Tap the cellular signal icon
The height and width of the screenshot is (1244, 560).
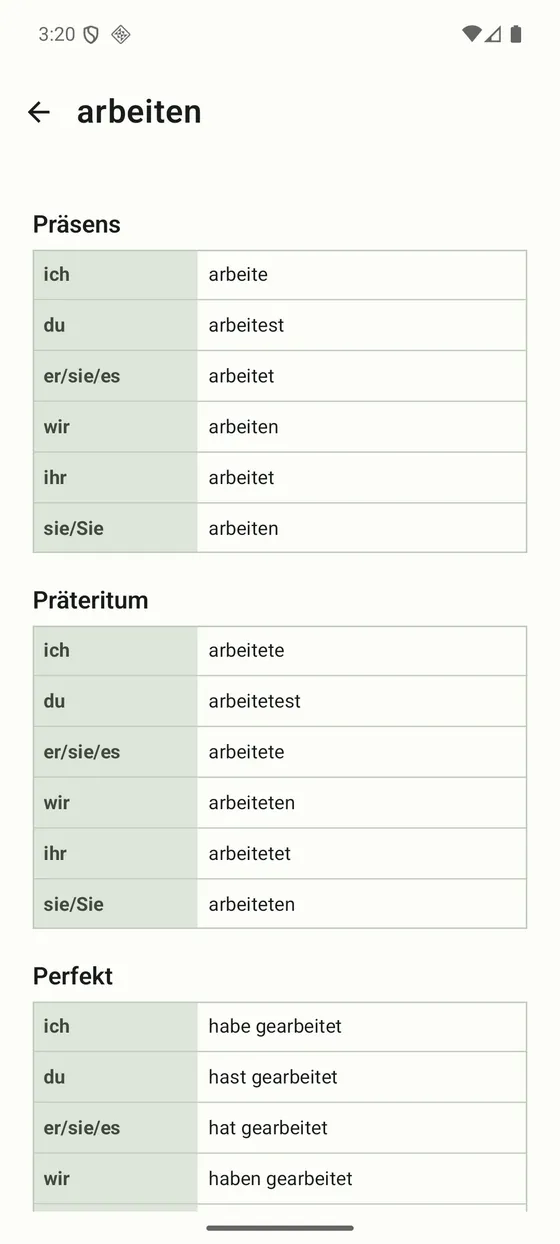(x=494, y=34)
